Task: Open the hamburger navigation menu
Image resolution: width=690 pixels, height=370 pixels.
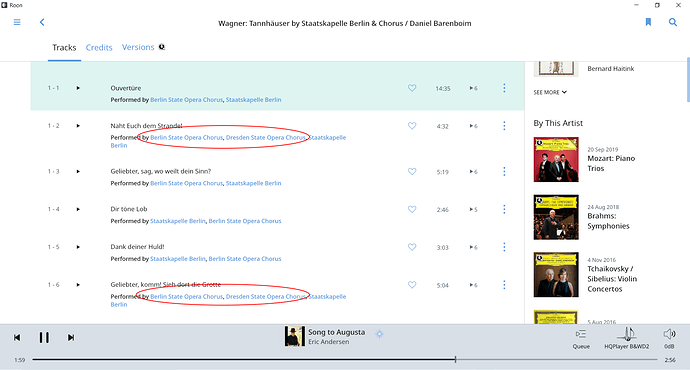Action: [x=17, y=22]
